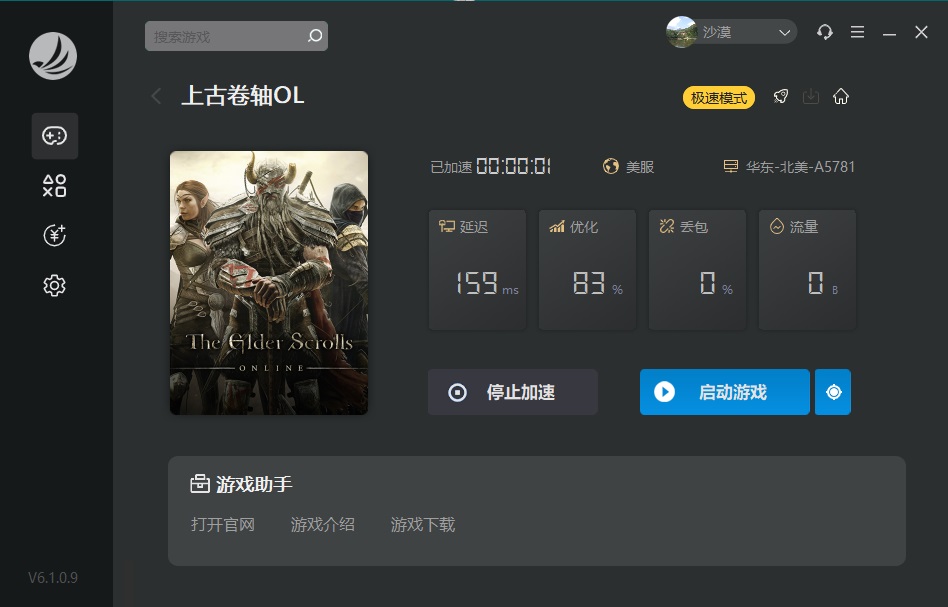Open settings gear in the sidebar
Screen dimensions: 948x607
[55, 286]
